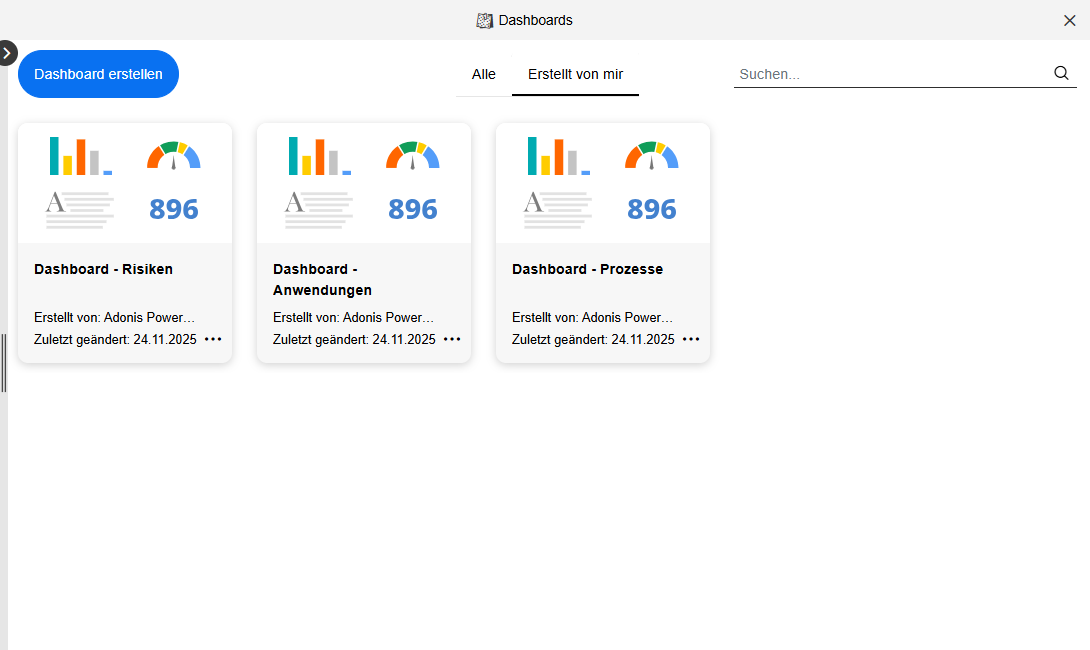
Task: Switch to the Erstellt von mir tab
Action: (575, 74)
